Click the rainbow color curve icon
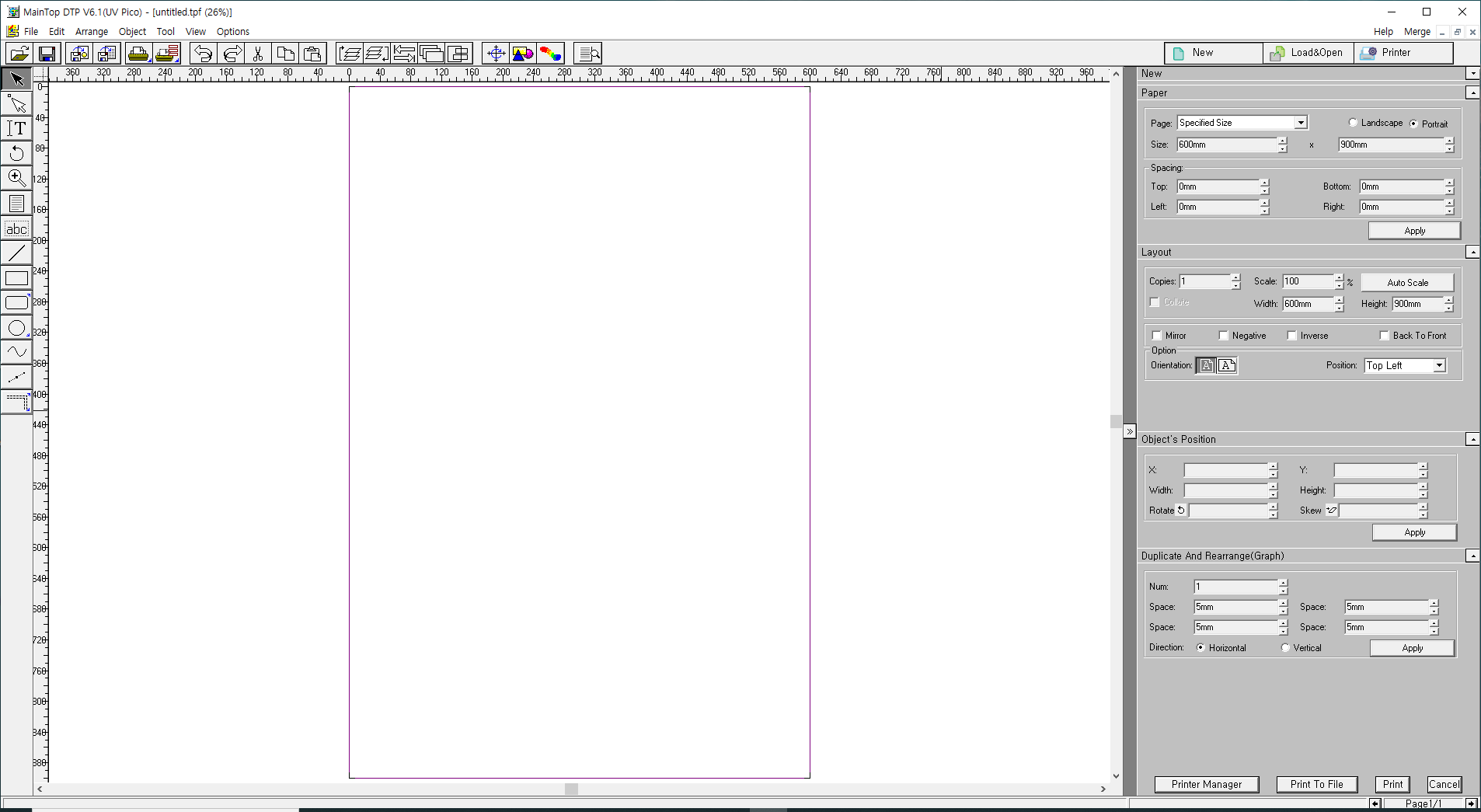Screen dimensions: 1481x812 [x=551, y=54]
